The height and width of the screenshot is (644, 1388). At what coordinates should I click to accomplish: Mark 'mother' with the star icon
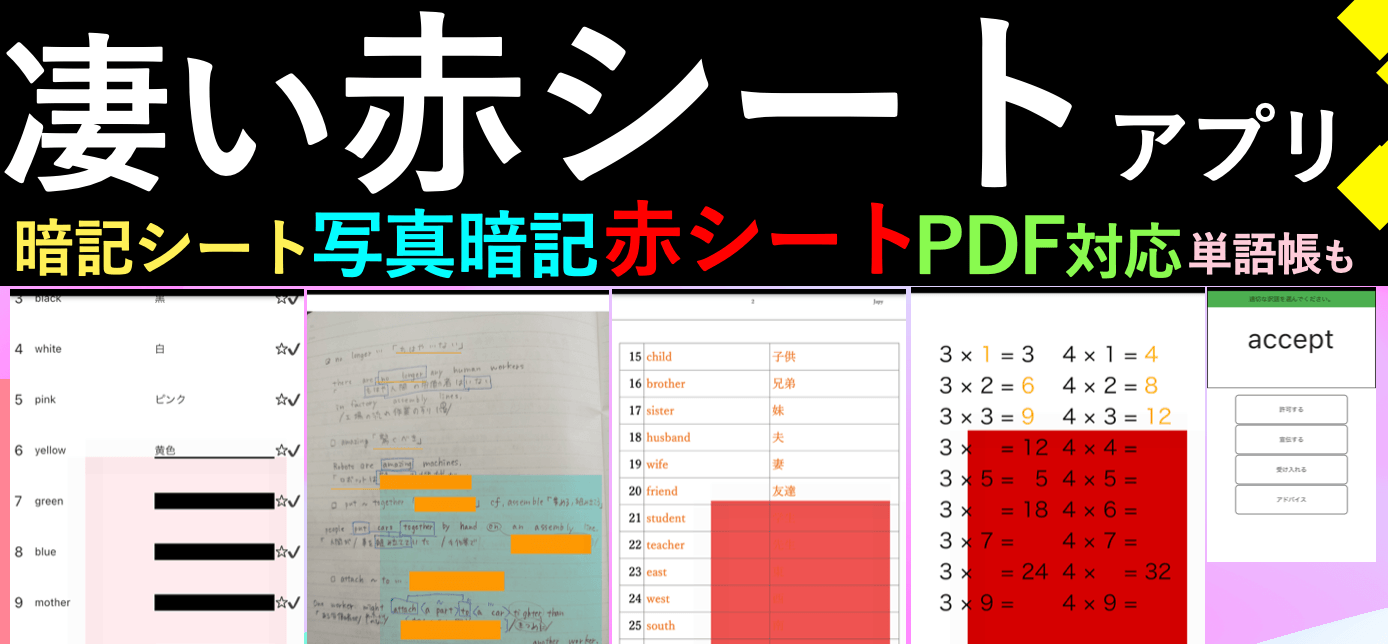[x=281, y=603]
